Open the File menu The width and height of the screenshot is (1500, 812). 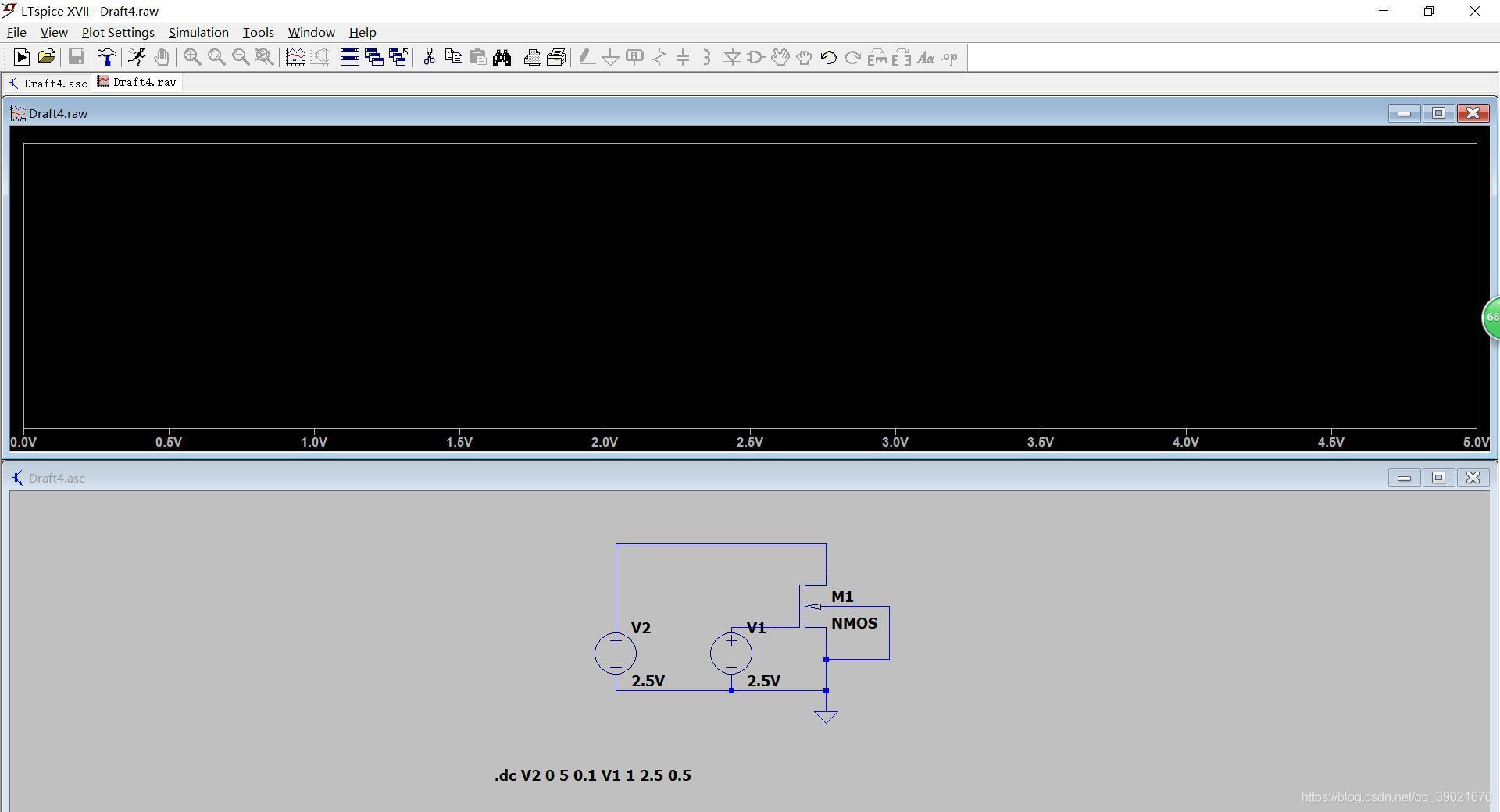click(16, 32)
